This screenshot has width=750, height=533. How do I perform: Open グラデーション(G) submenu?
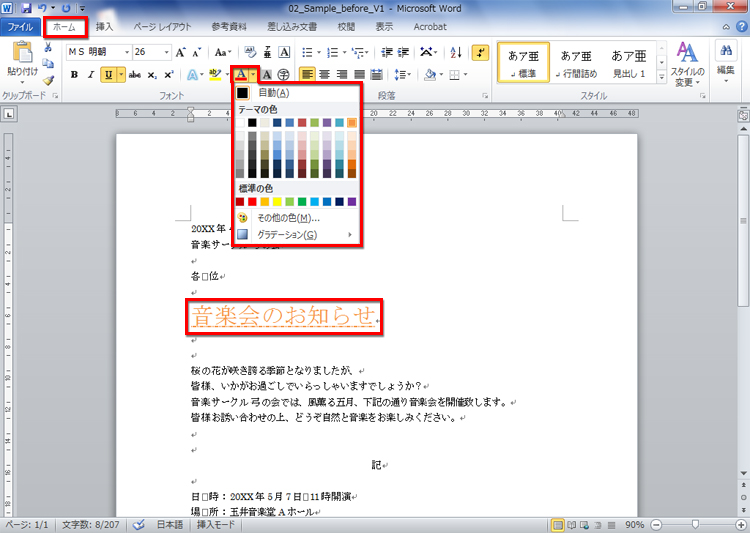pos(296,235)
